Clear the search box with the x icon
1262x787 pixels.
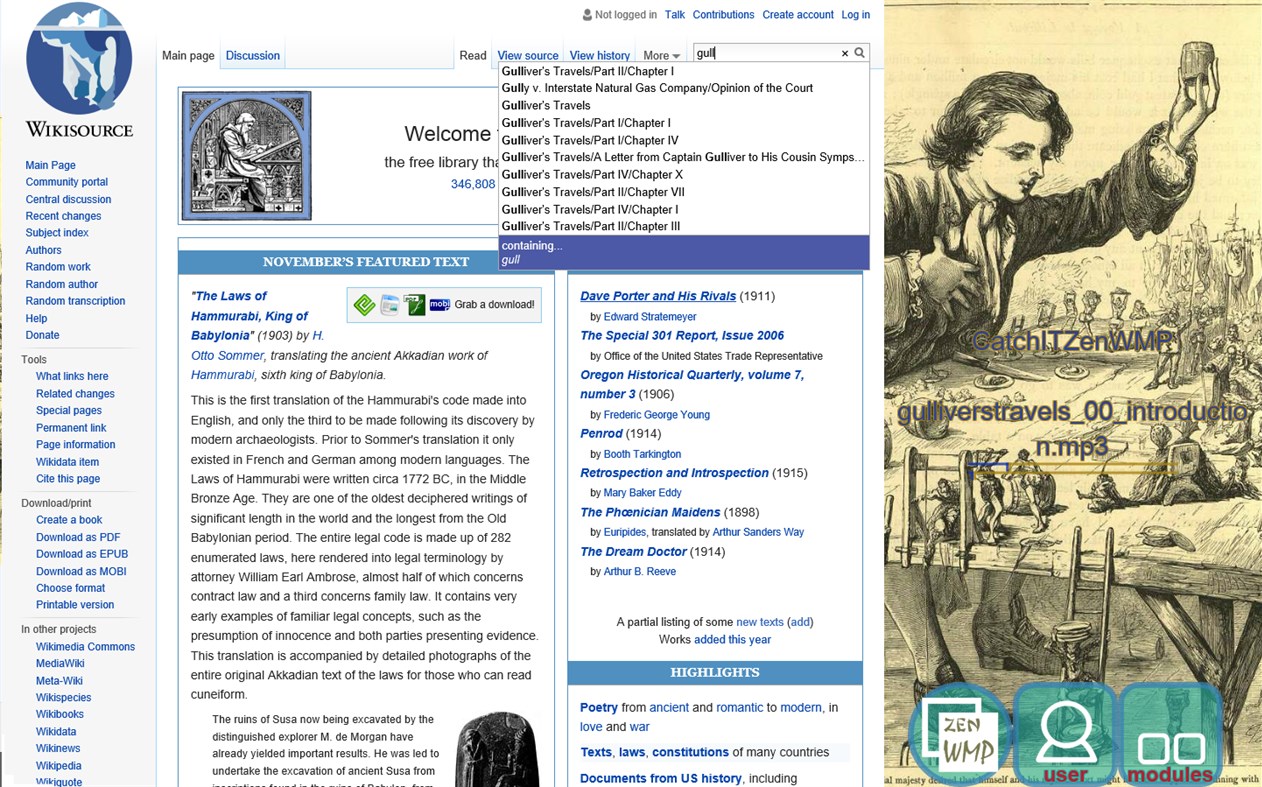844,54
